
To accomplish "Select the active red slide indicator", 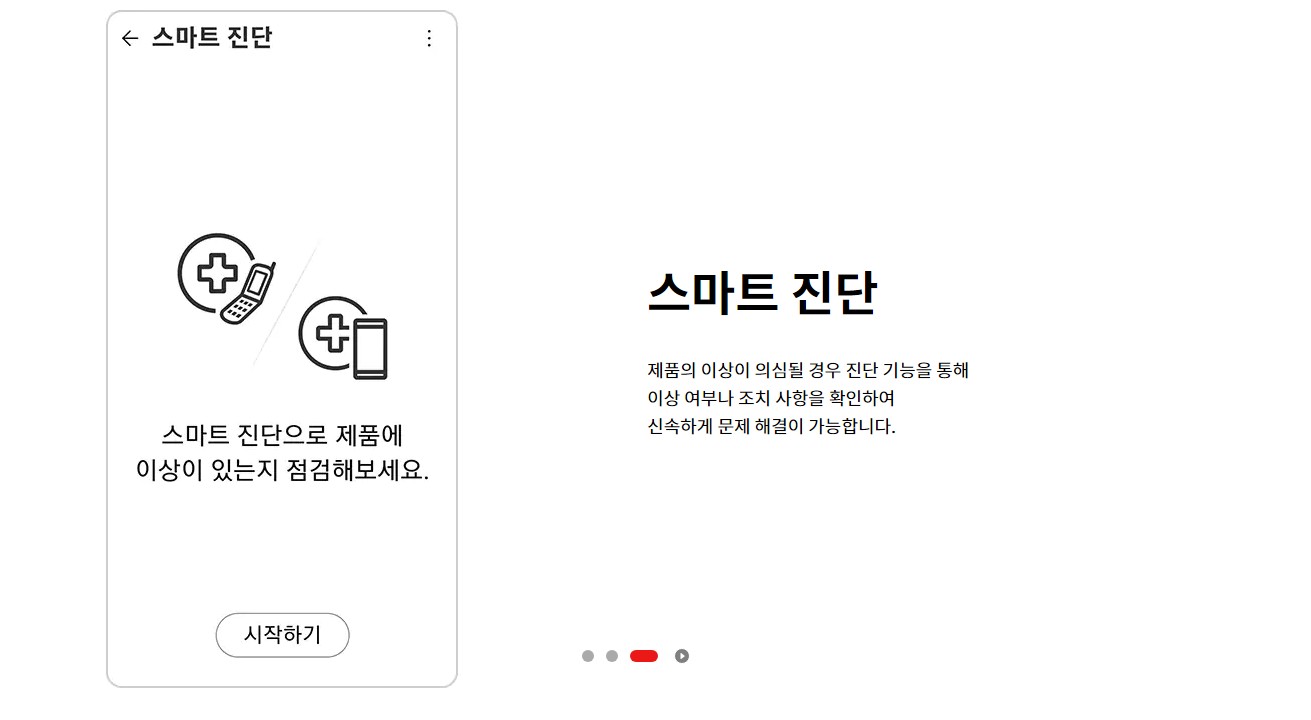I will pos(644,656).
